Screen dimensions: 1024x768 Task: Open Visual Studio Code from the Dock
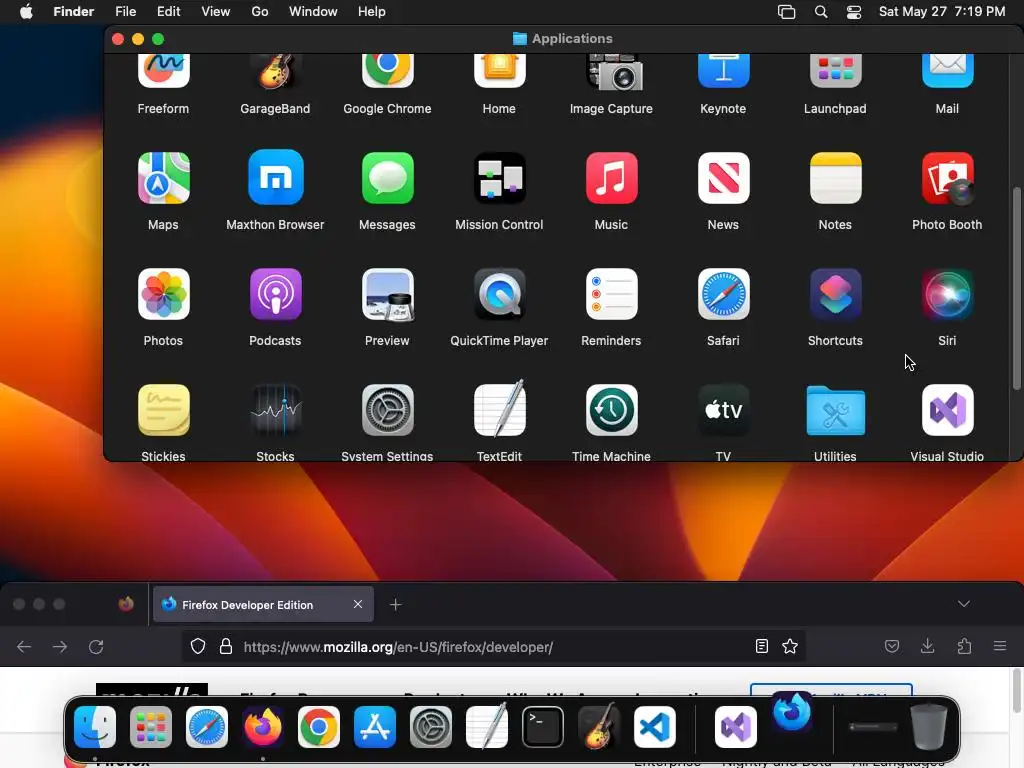[x=654, y=727]
